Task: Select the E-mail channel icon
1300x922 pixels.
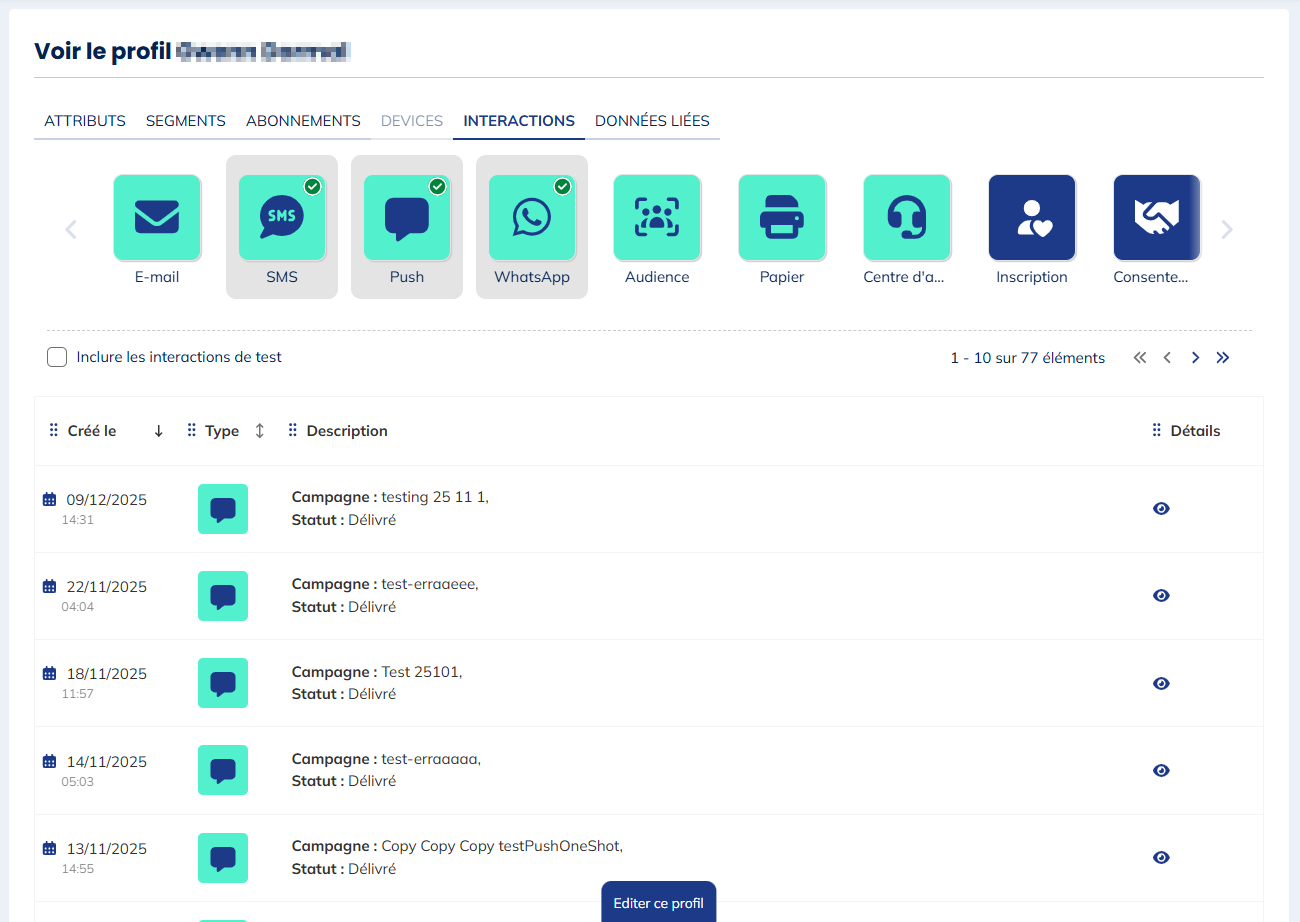Action: pos(157,218)
